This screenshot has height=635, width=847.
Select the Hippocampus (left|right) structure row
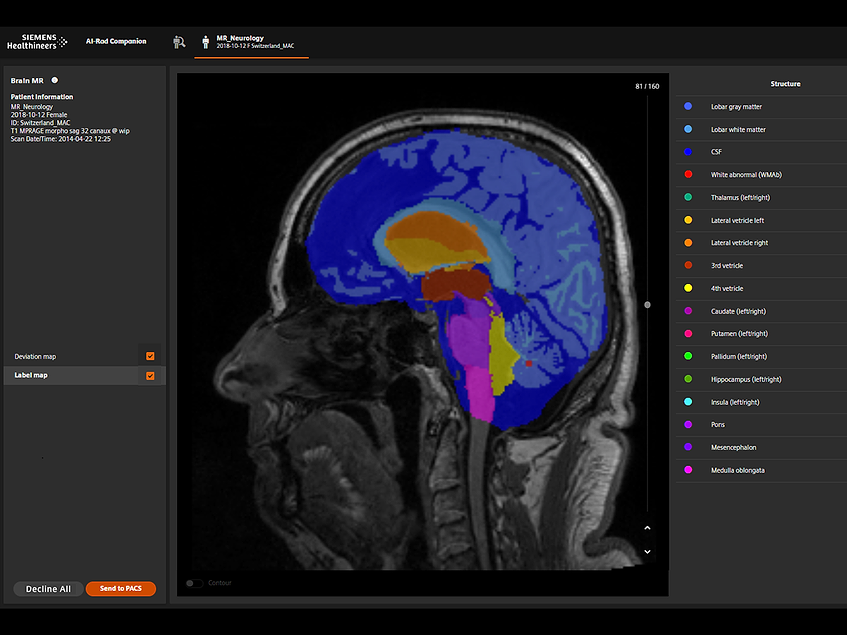(x=759, y=379)
